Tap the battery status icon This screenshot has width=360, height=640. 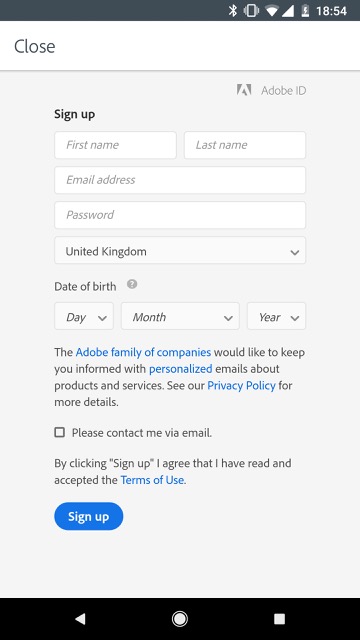pos(305,11)
